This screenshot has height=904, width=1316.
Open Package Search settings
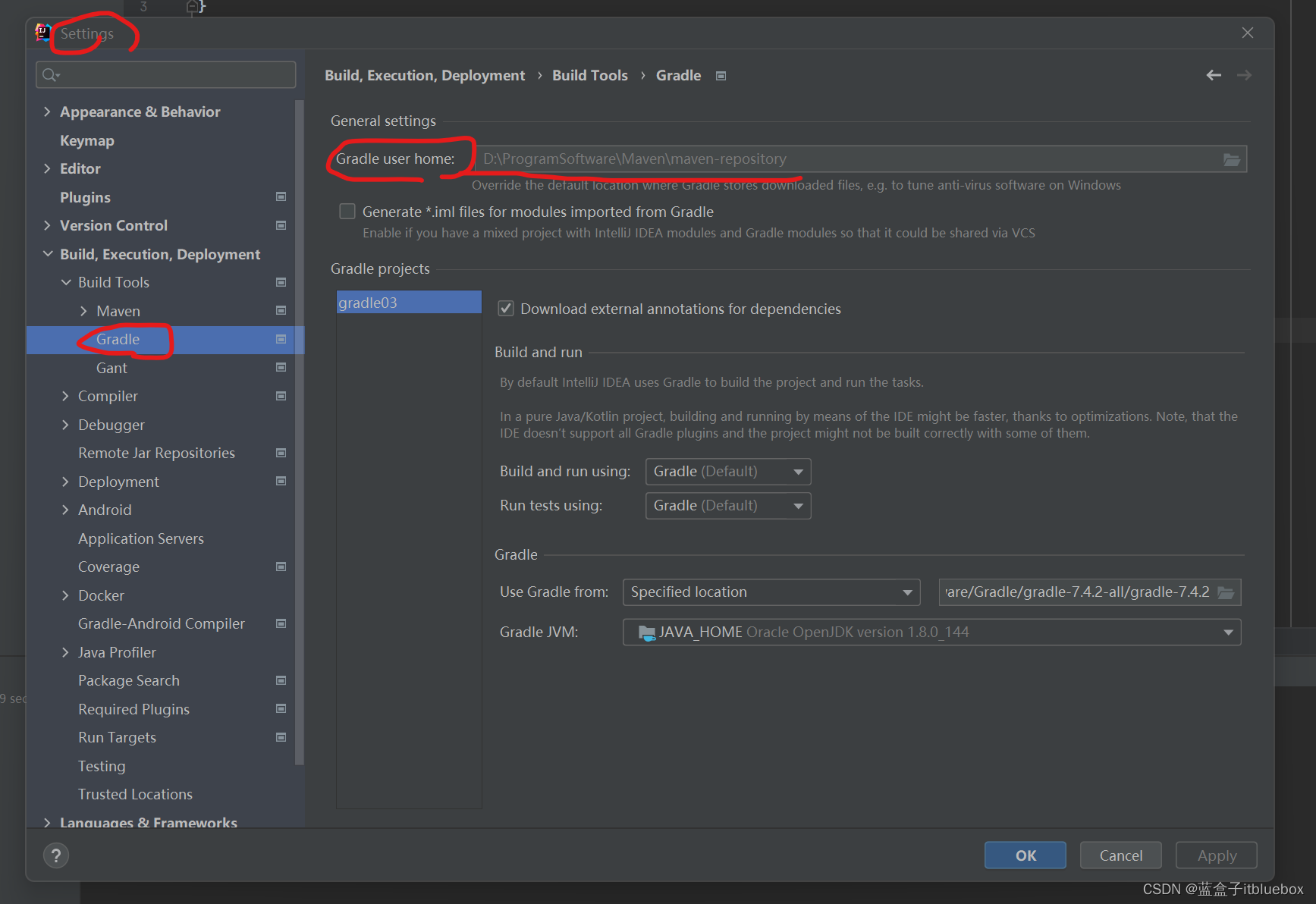[129, 680]
